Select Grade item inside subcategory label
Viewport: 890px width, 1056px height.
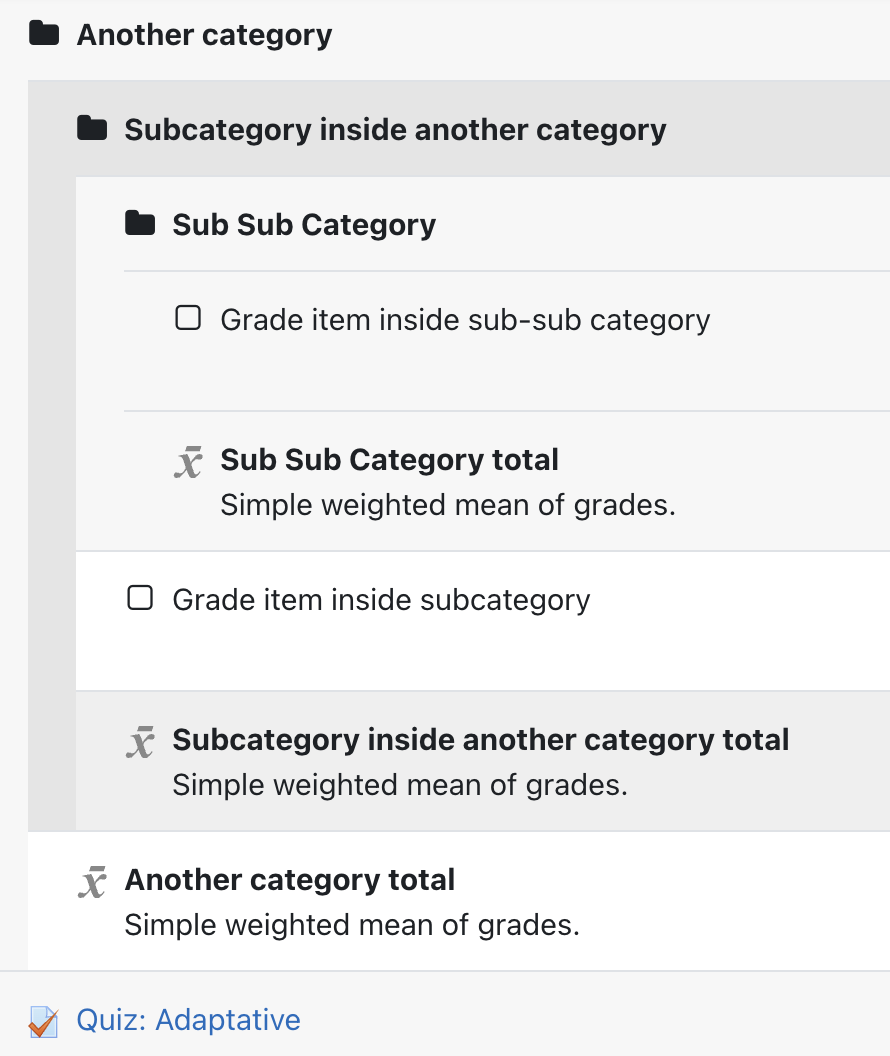point(381,600)
